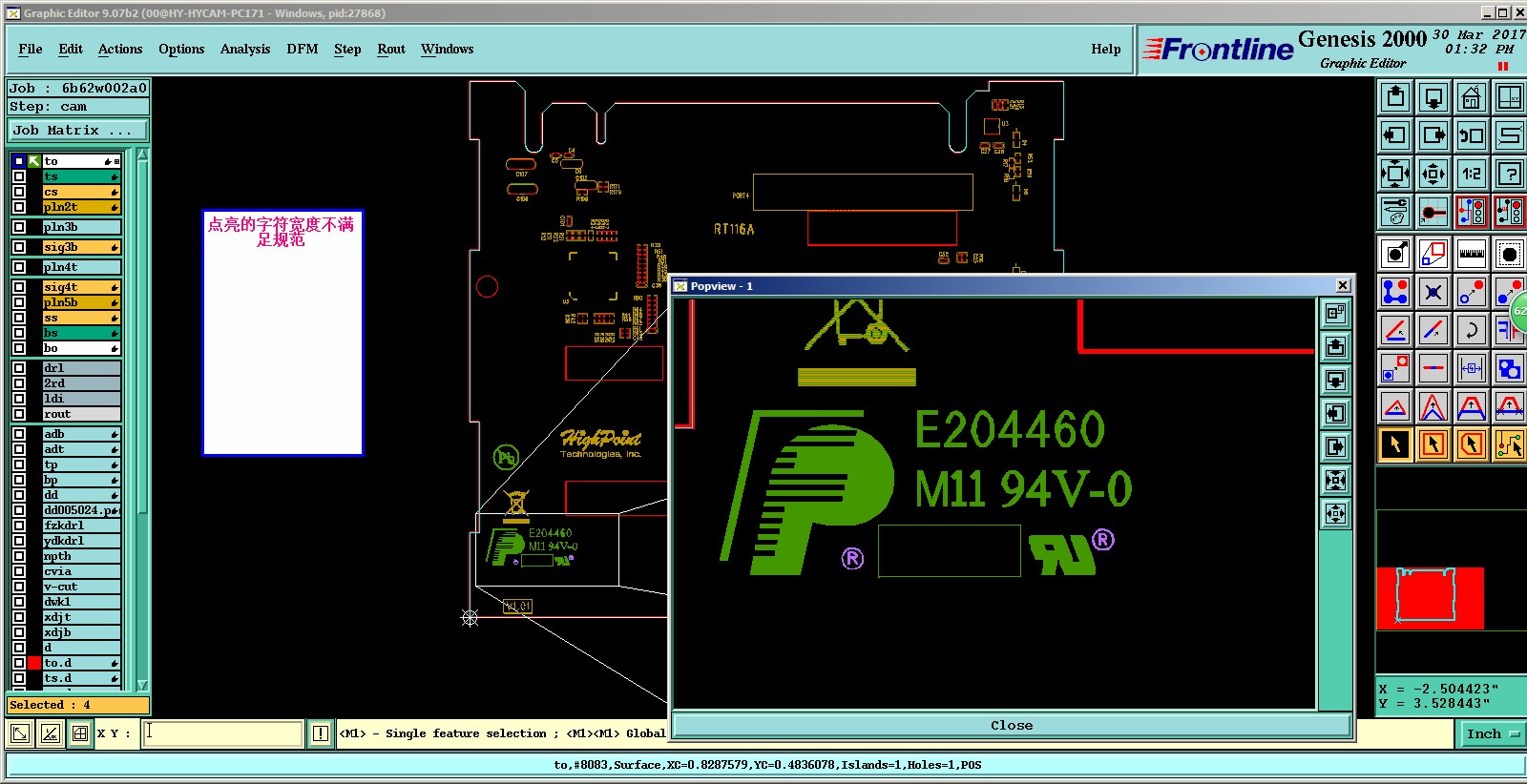Screen dimensions: 1527x784
Task: Click the 1:2 zoom scale icon
Action: pos(1472,174)
